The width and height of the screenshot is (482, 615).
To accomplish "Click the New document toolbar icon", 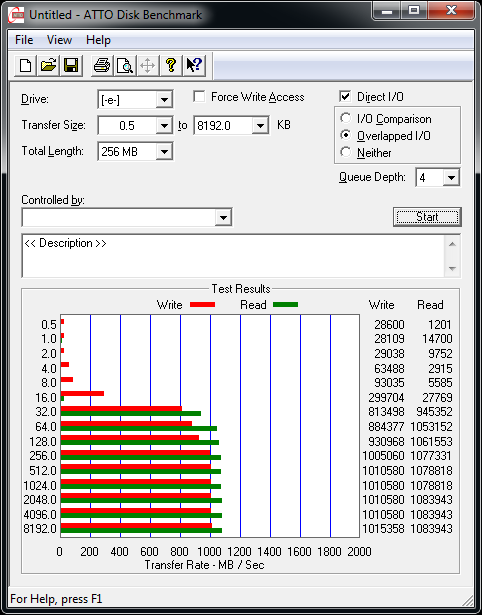I will (x=25, y=65).
